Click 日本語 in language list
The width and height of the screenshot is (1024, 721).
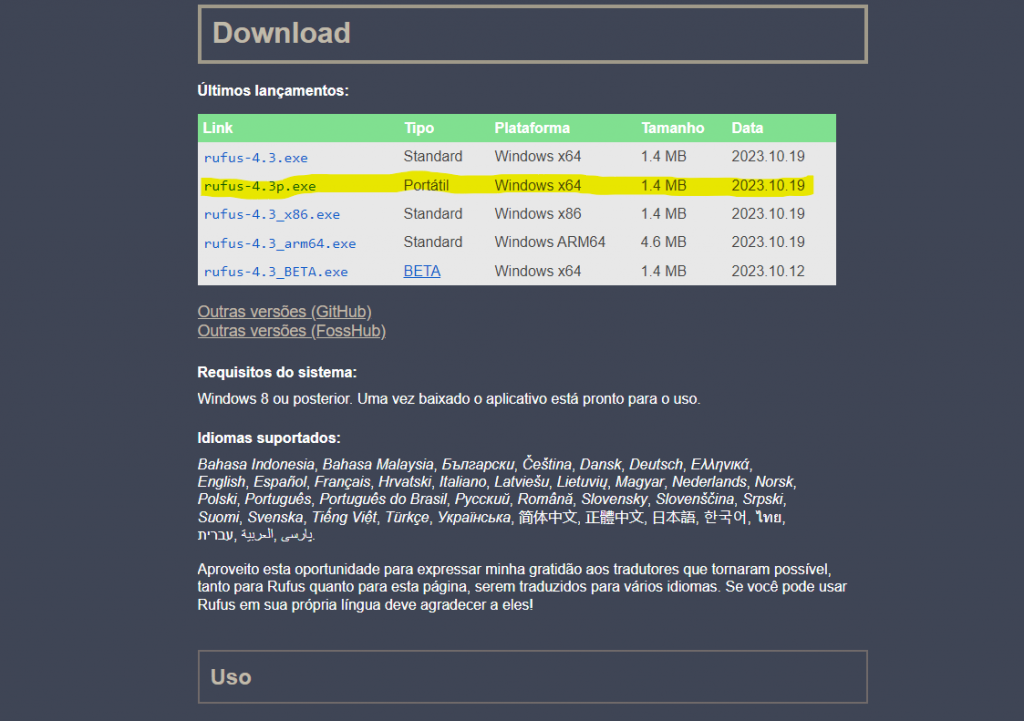point(673,517)
